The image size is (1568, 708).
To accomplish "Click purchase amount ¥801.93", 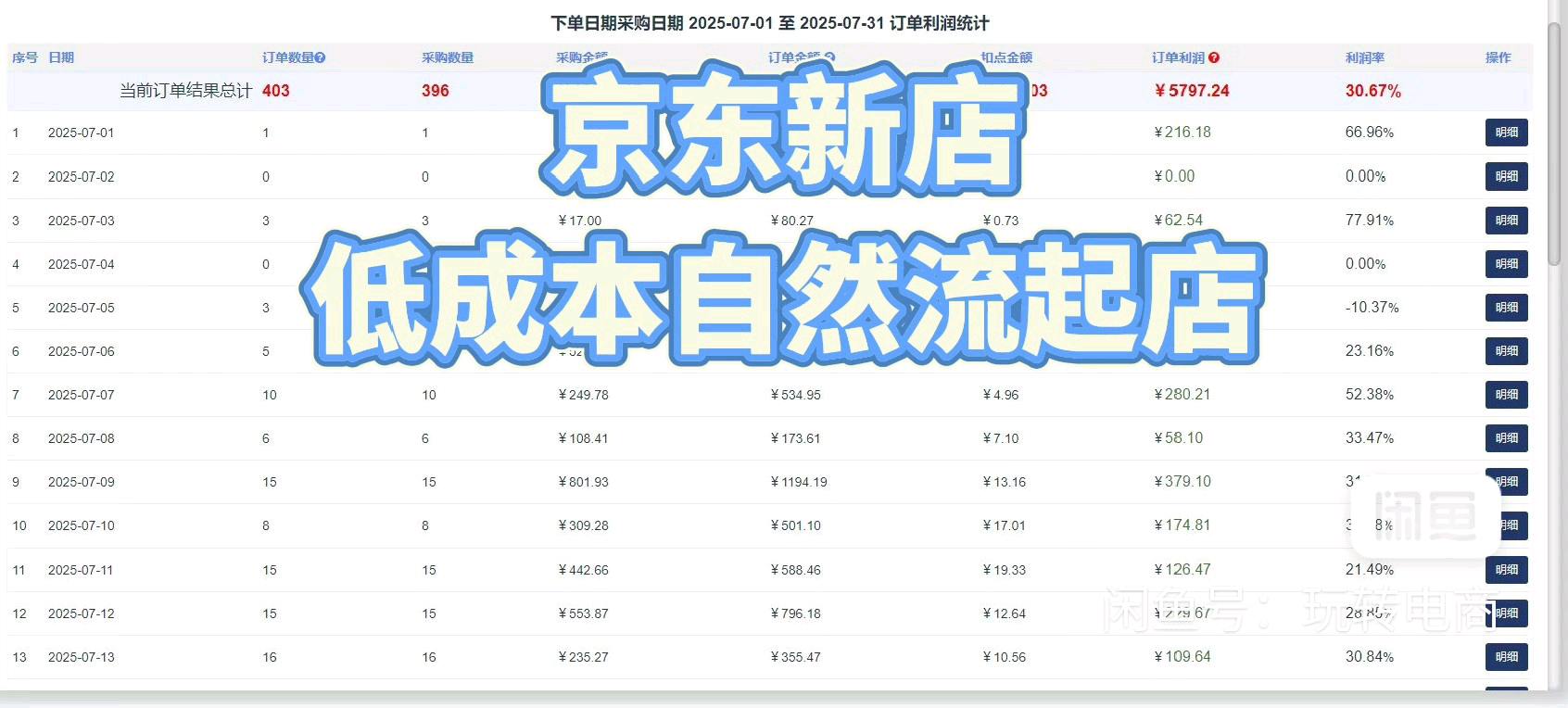I will click(x=584, y=482).
